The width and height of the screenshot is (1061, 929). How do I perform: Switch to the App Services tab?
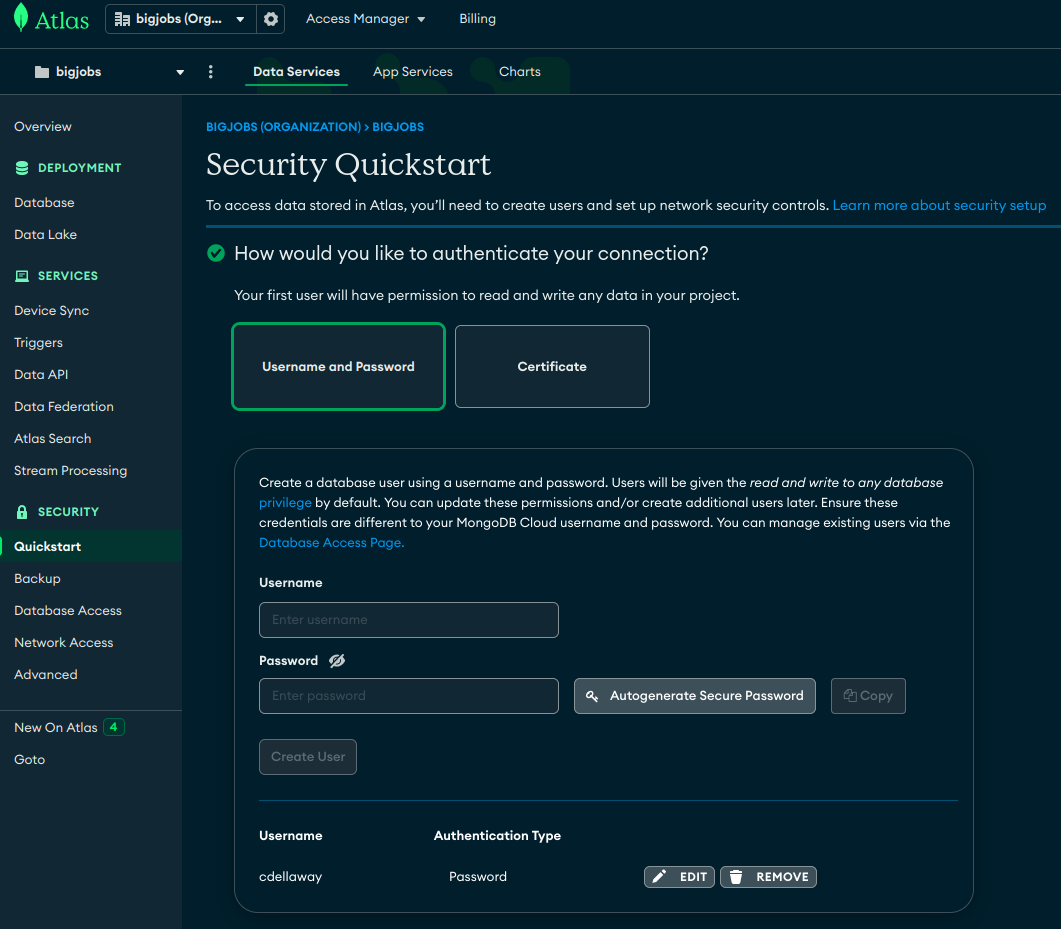click(x=412, y=72)
